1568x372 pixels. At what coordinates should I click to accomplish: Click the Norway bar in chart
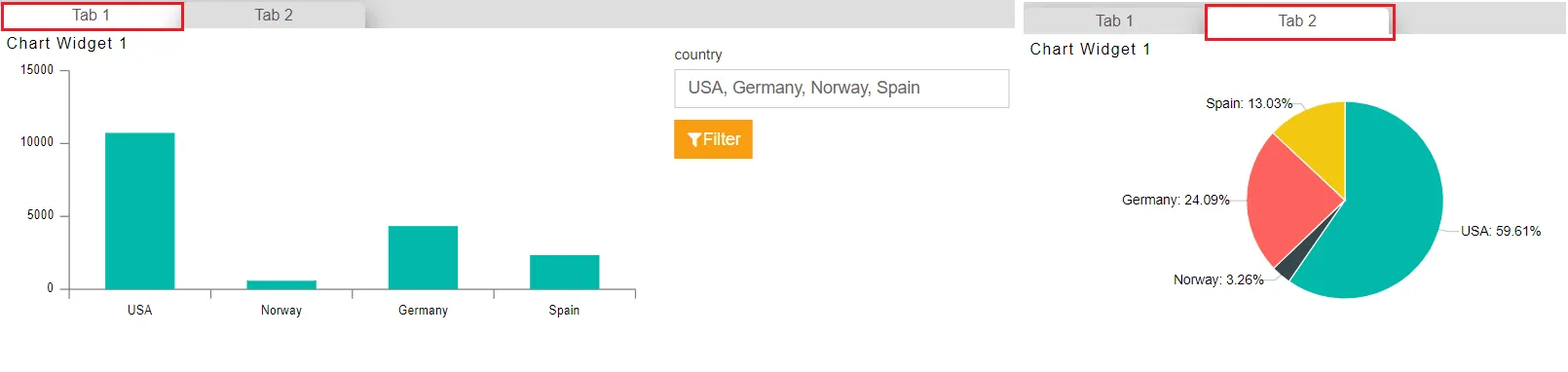pos(281,284)
